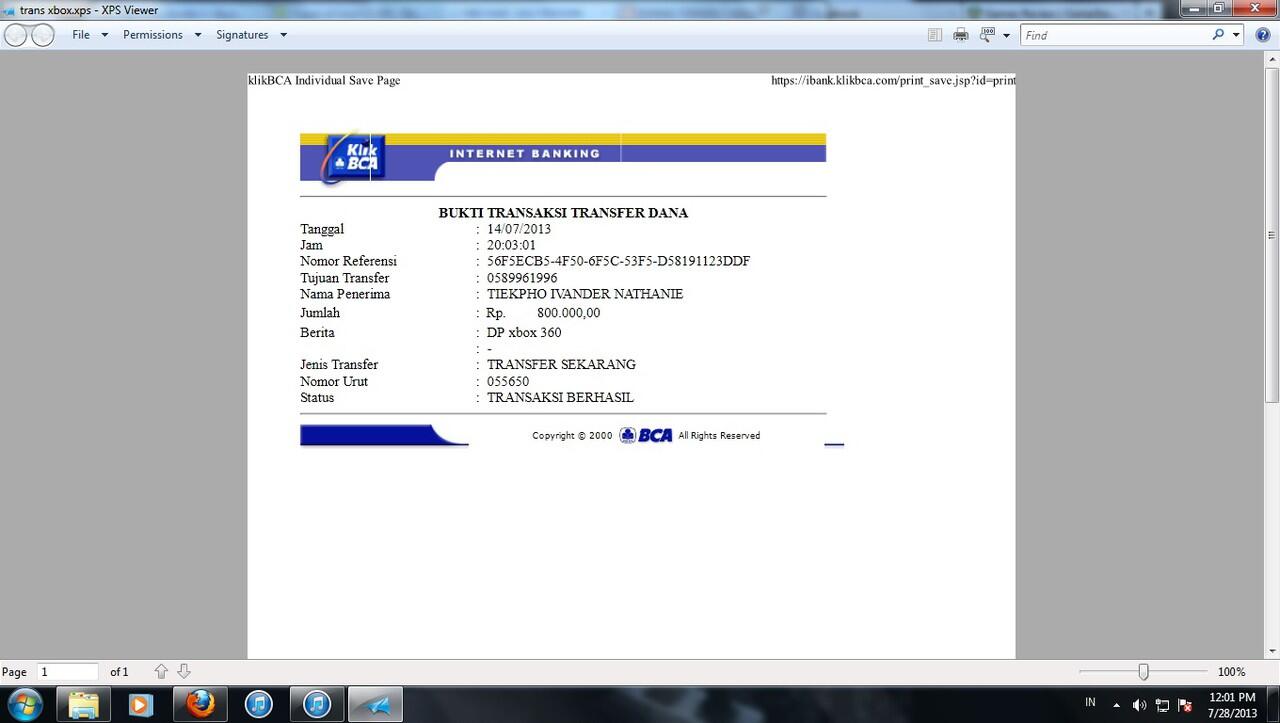Click the 100% zoom level text

(x=1232, y=672)
